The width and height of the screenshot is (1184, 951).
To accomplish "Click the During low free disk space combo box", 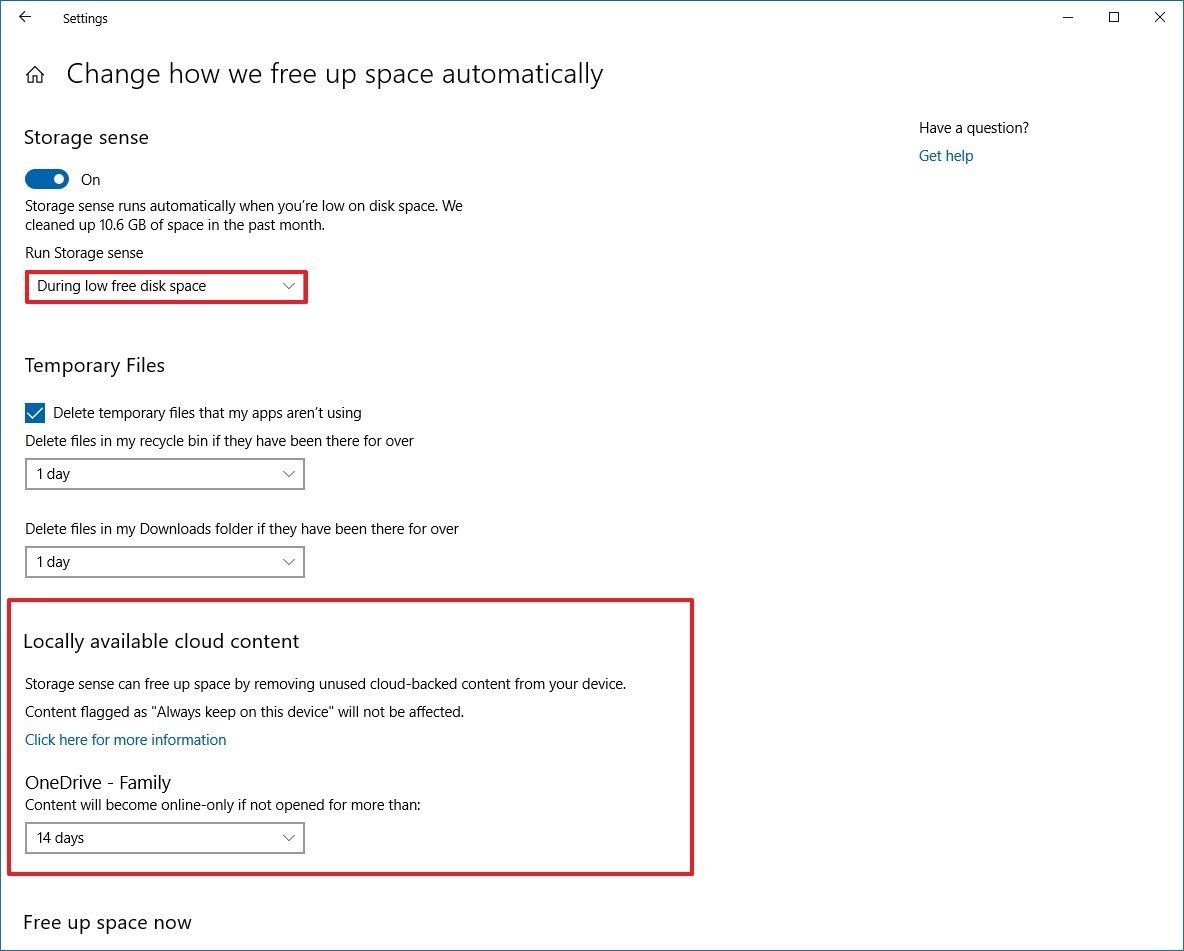I will (165, 286).
